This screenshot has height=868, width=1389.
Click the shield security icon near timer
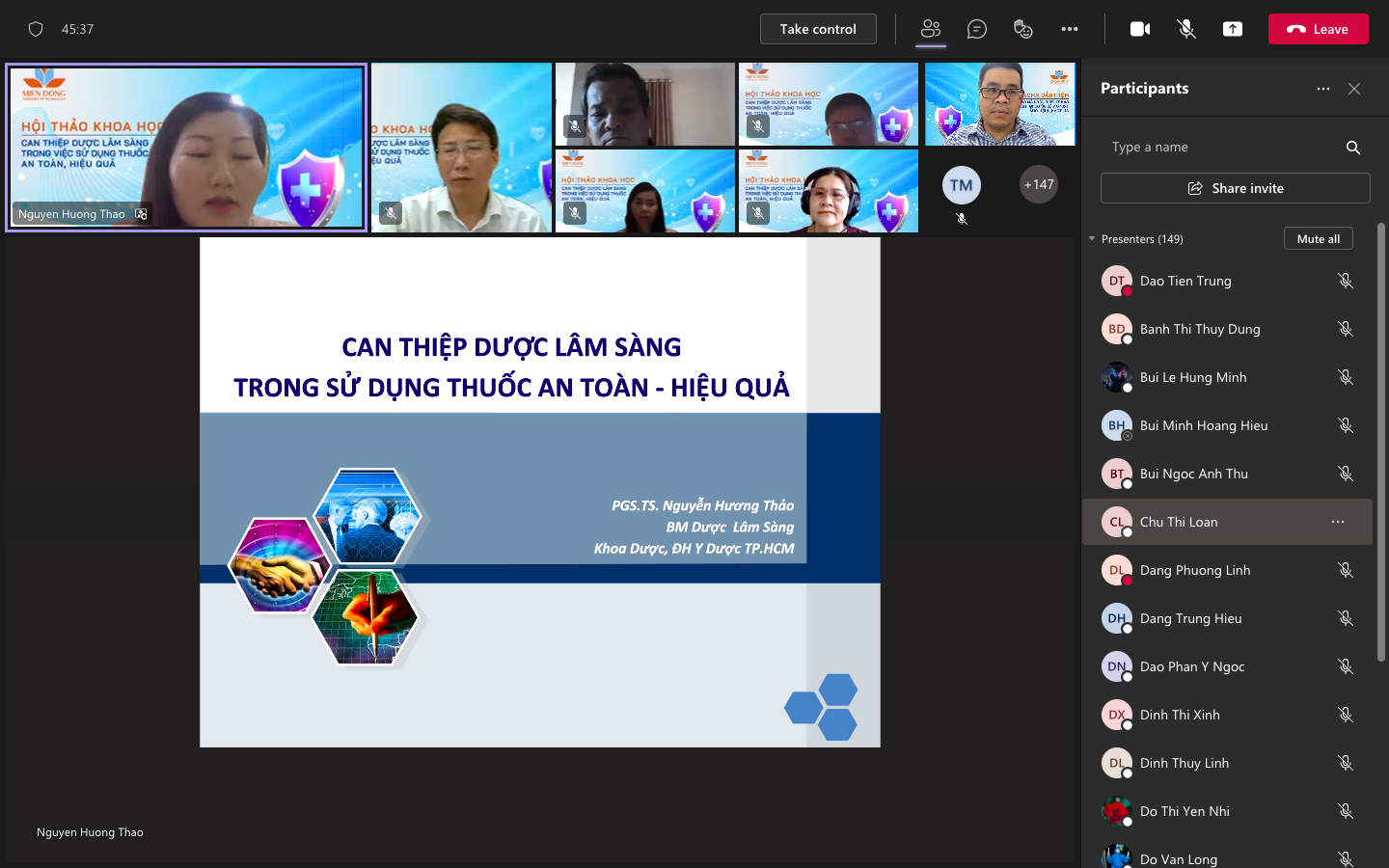[x=36, y=29]
